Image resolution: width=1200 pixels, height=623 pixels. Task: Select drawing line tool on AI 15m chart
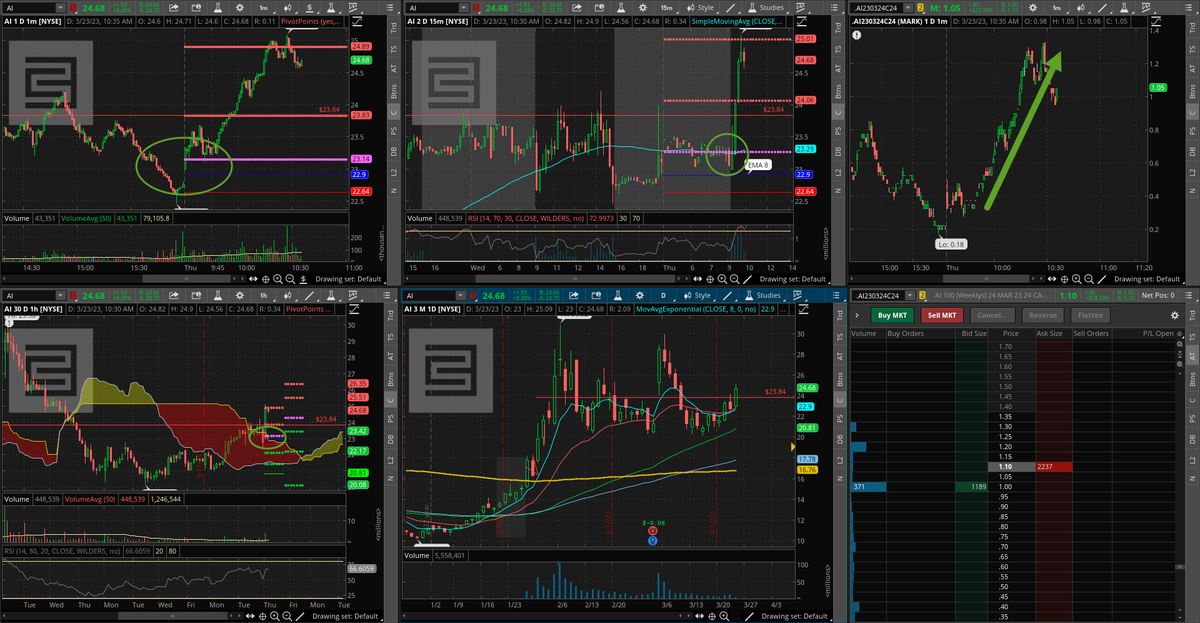coord(731,8)
